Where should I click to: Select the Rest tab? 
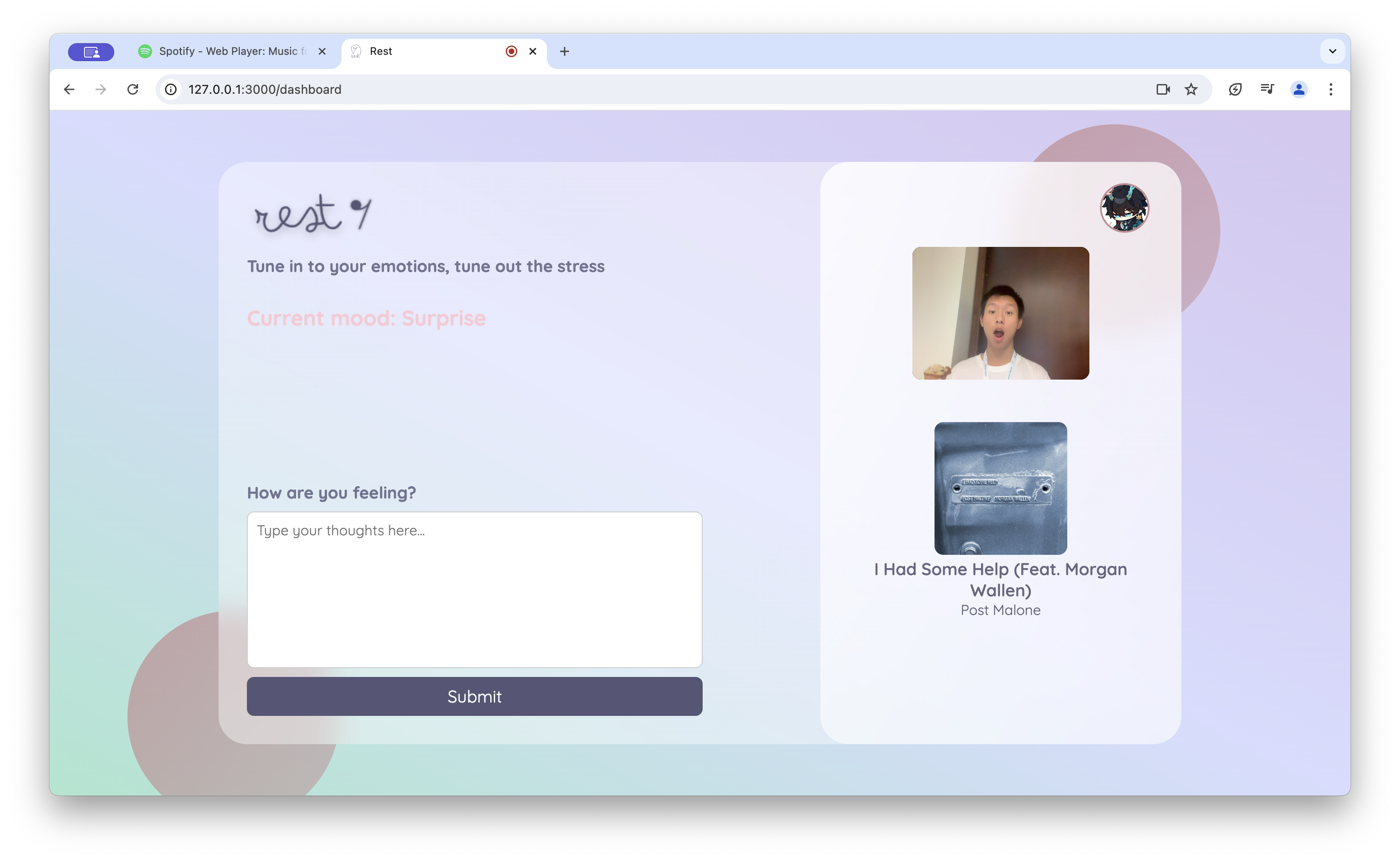coord(427,51)
